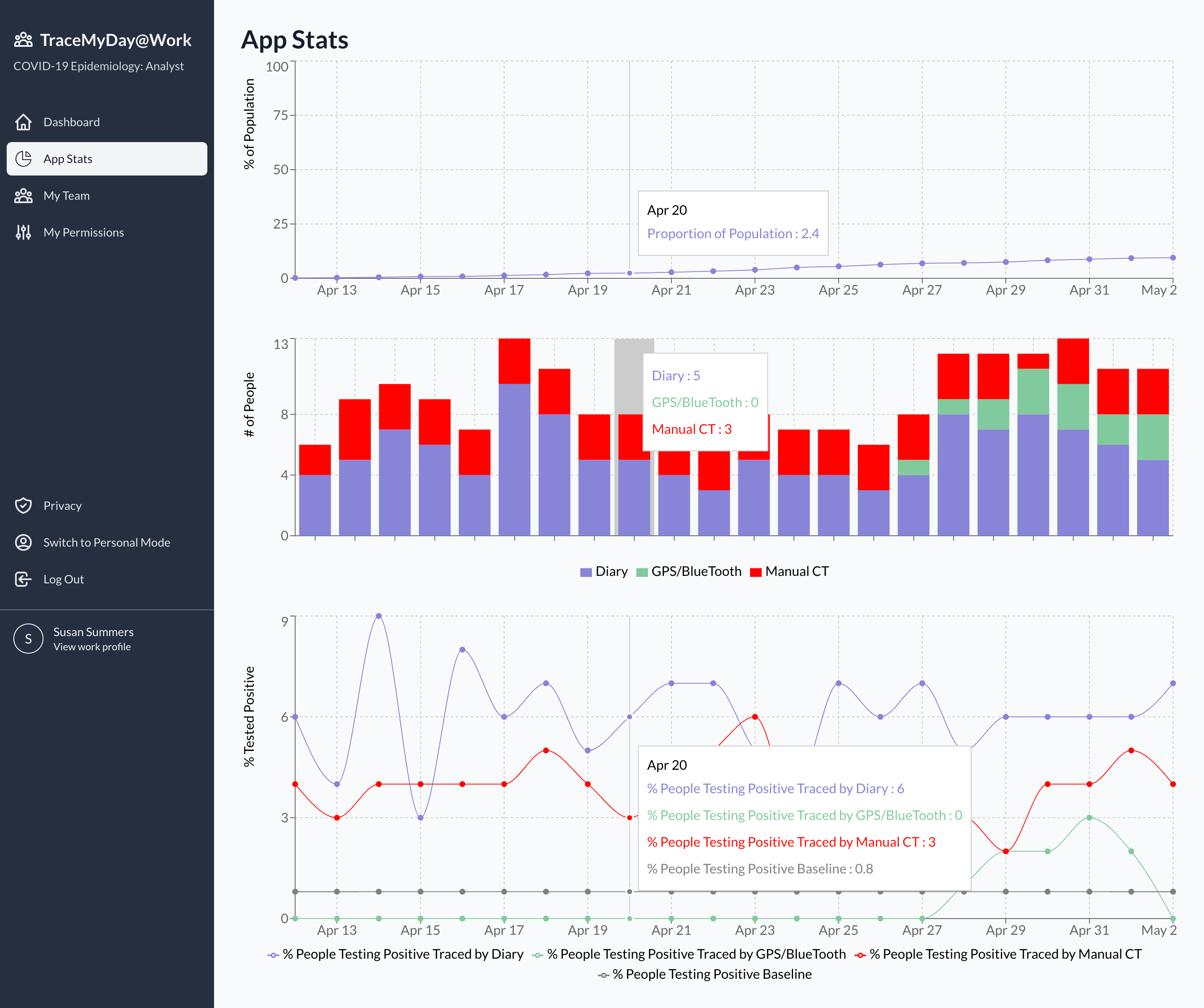The height and width of the screenshot is (1008, 1204).
Task: Open the My Permissions menu item
Action: (84, 232)
